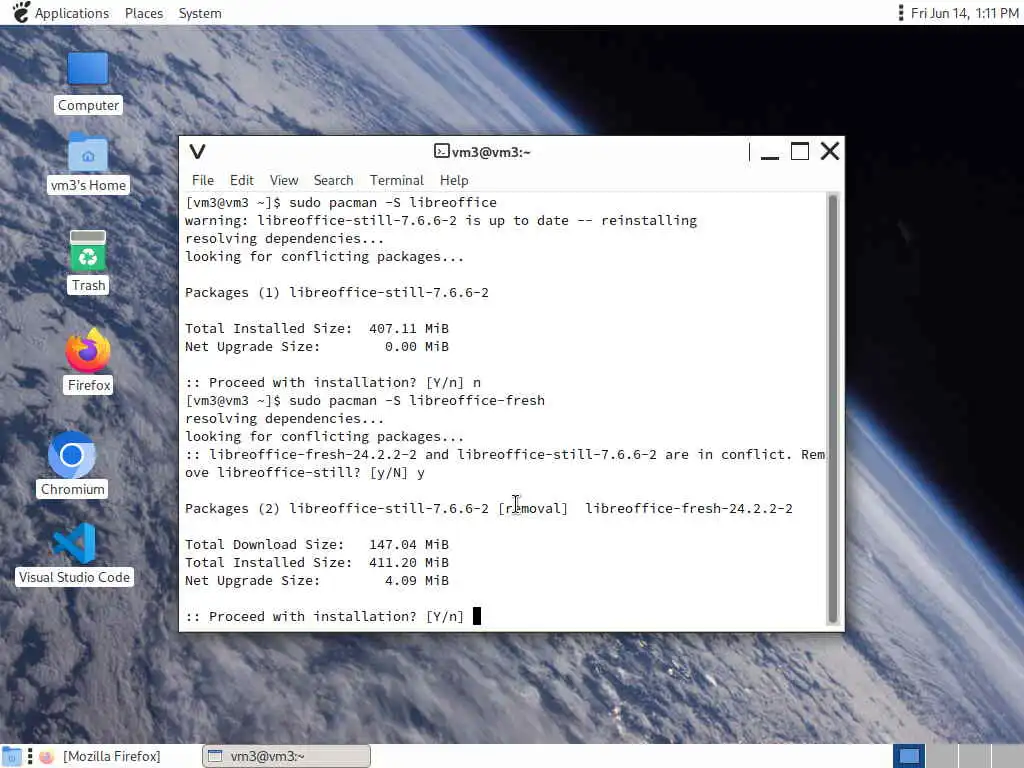Click the 'Net Upgrade Size: 4.09 MiB' line
The image size is (1024, 768).
(317, 581)
